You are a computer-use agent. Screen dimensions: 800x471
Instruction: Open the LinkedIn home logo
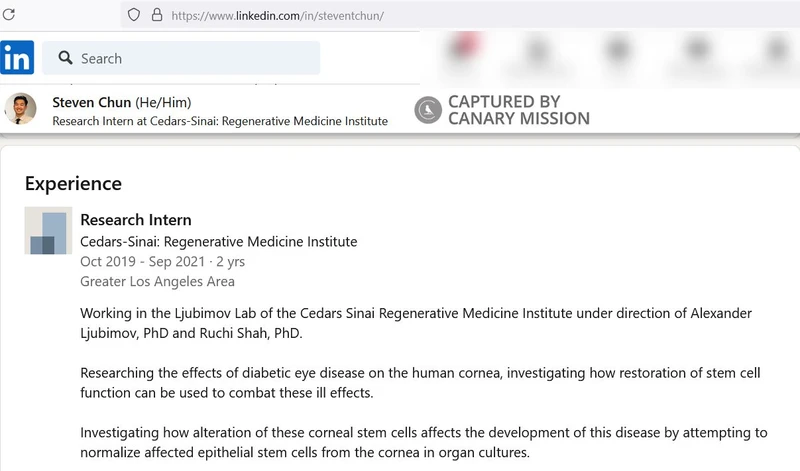point(17,58)
